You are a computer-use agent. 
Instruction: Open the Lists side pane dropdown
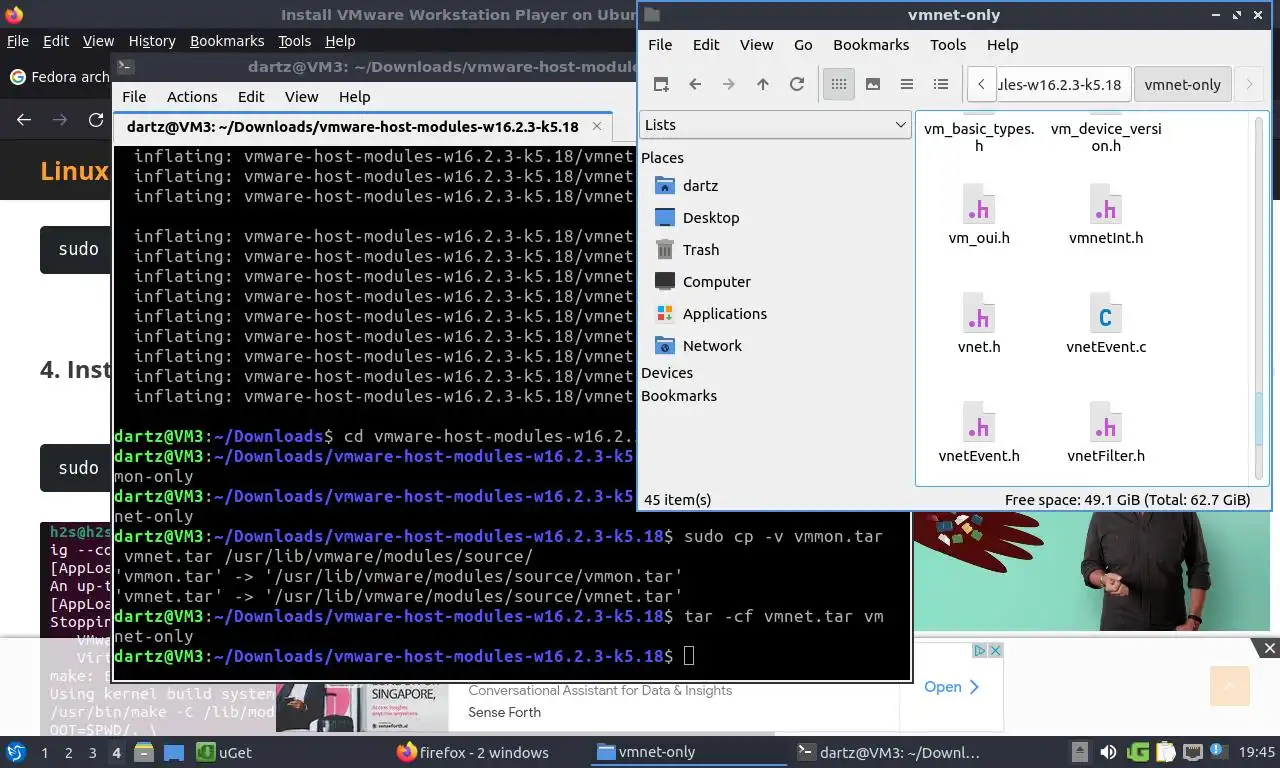774,125
